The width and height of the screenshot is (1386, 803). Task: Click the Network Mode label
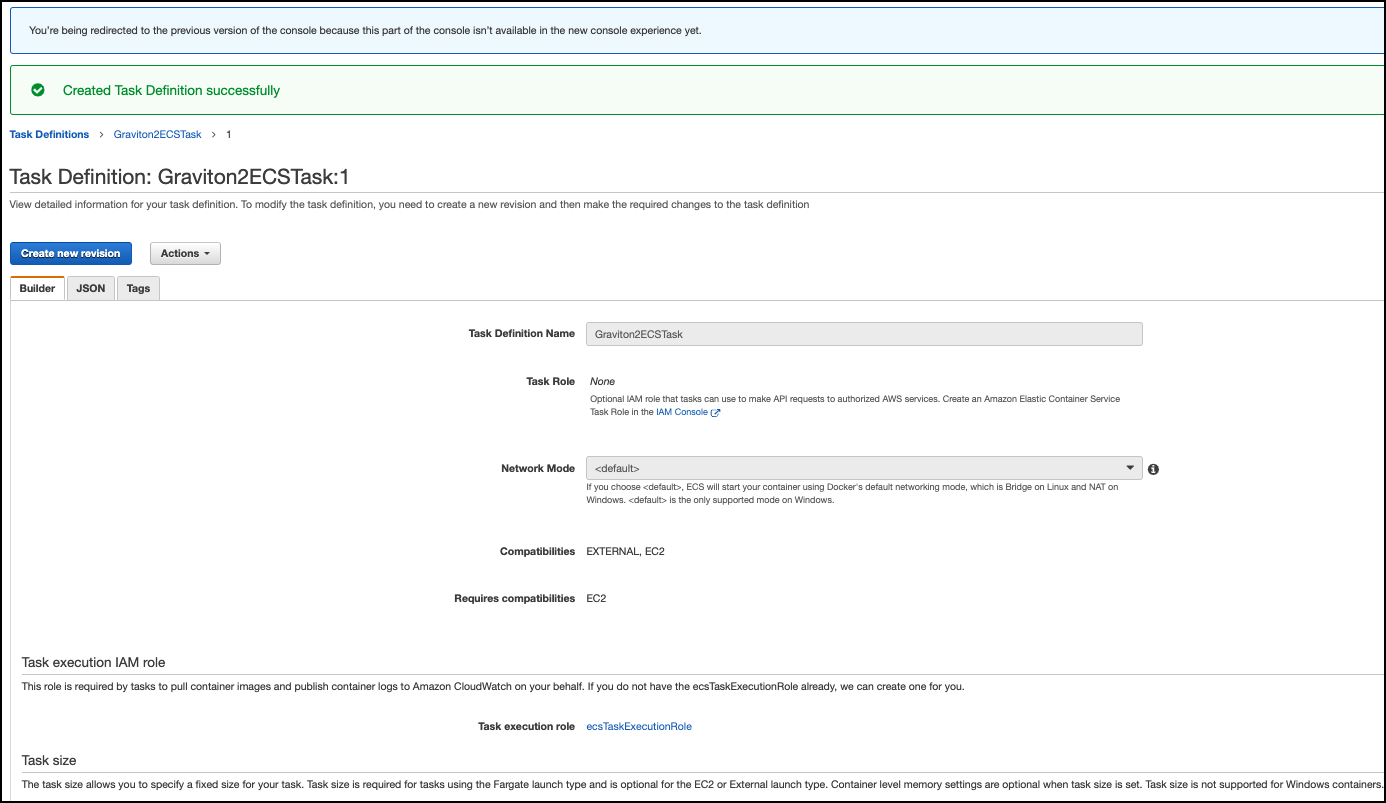coord(538,468)
